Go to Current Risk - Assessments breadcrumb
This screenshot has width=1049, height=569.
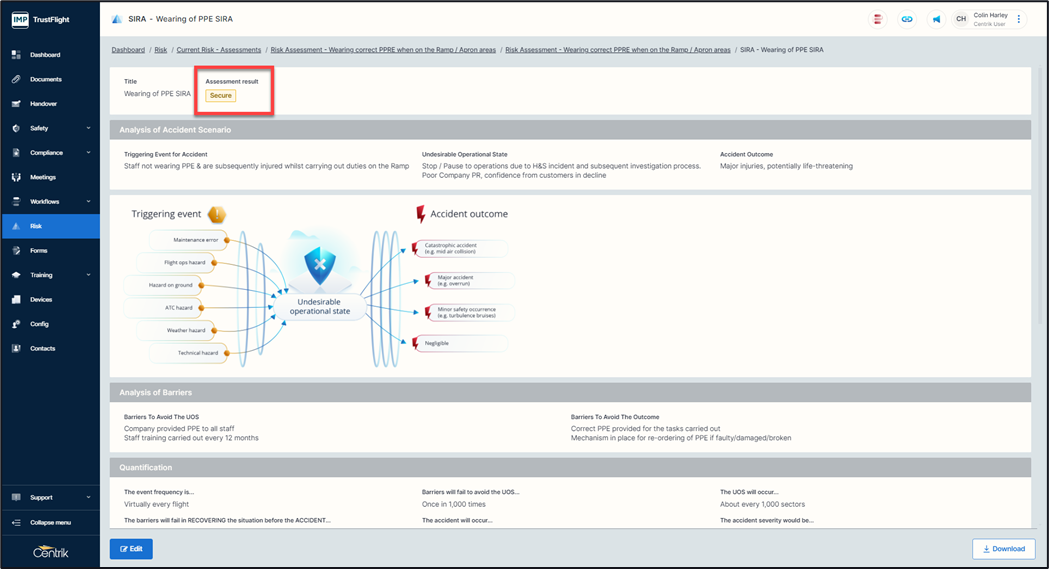218,49
